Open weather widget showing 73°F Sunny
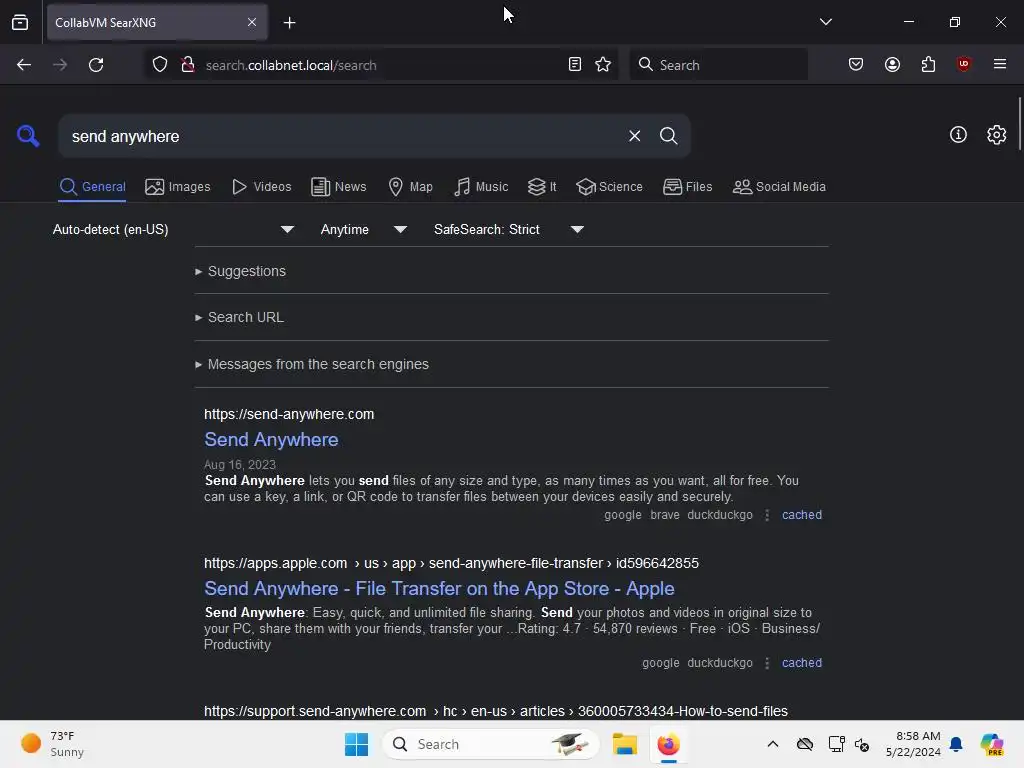 point(52,744)
